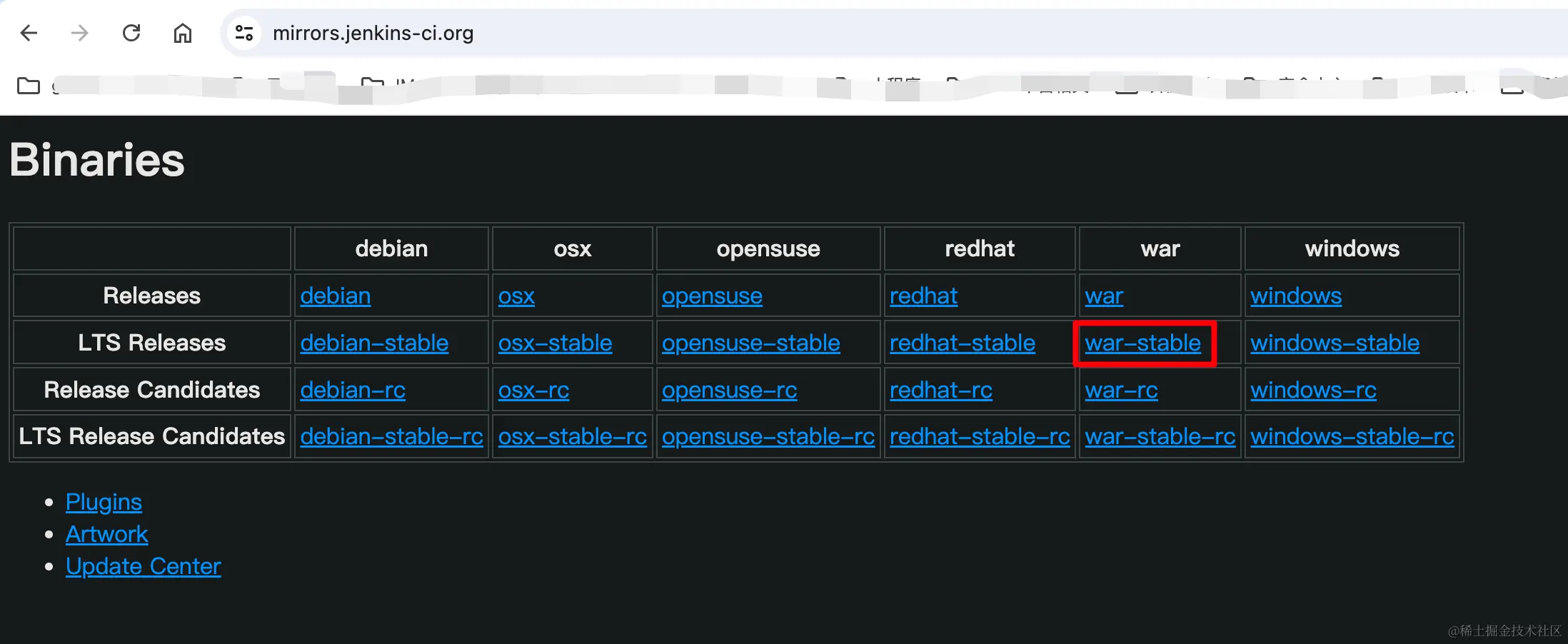This screenshot has height=644, width=1568.
Task: Click the opensuse column header cell
Action: [x=768, y=248]
